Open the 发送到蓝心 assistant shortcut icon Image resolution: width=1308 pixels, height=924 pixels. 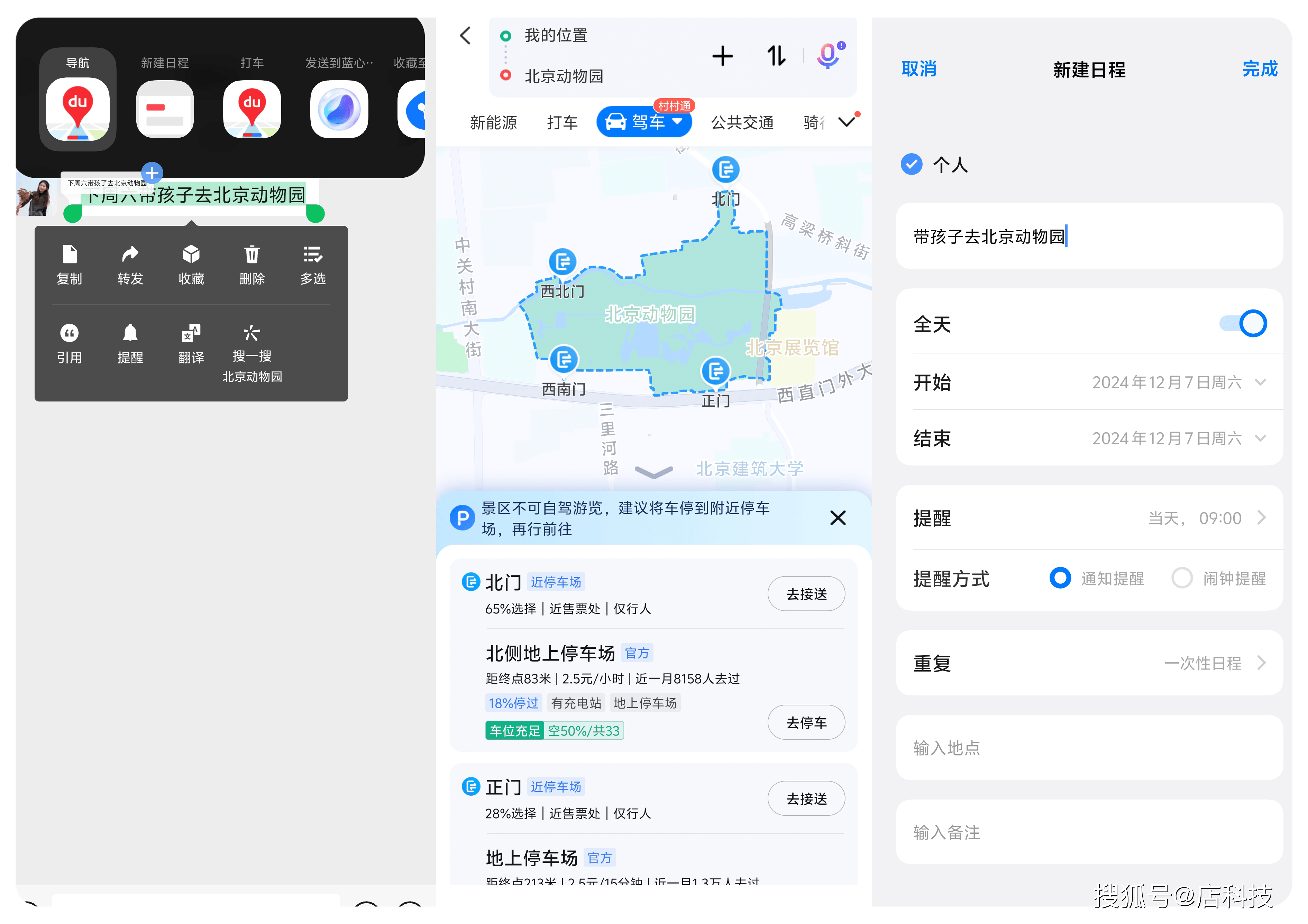point(339,109)
